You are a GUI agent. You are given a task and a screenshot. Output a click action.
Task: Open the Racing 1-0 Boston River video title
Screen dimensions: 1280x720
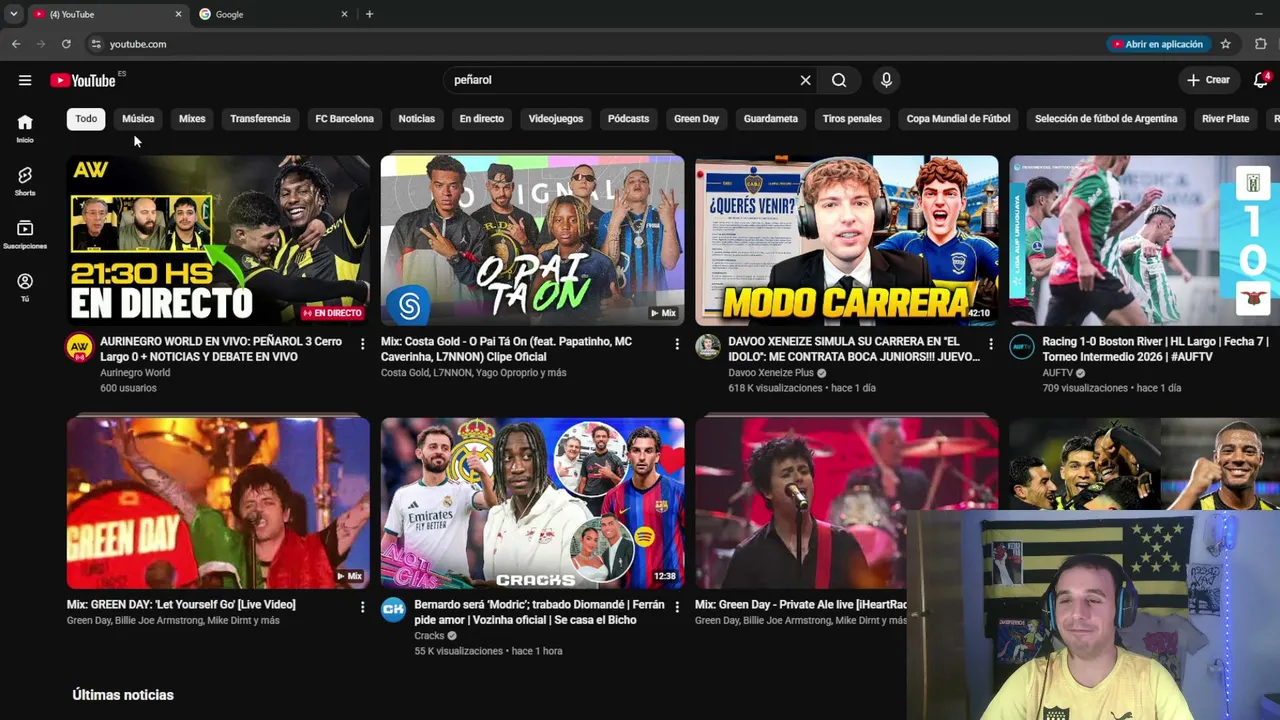tap(1156, 349)
